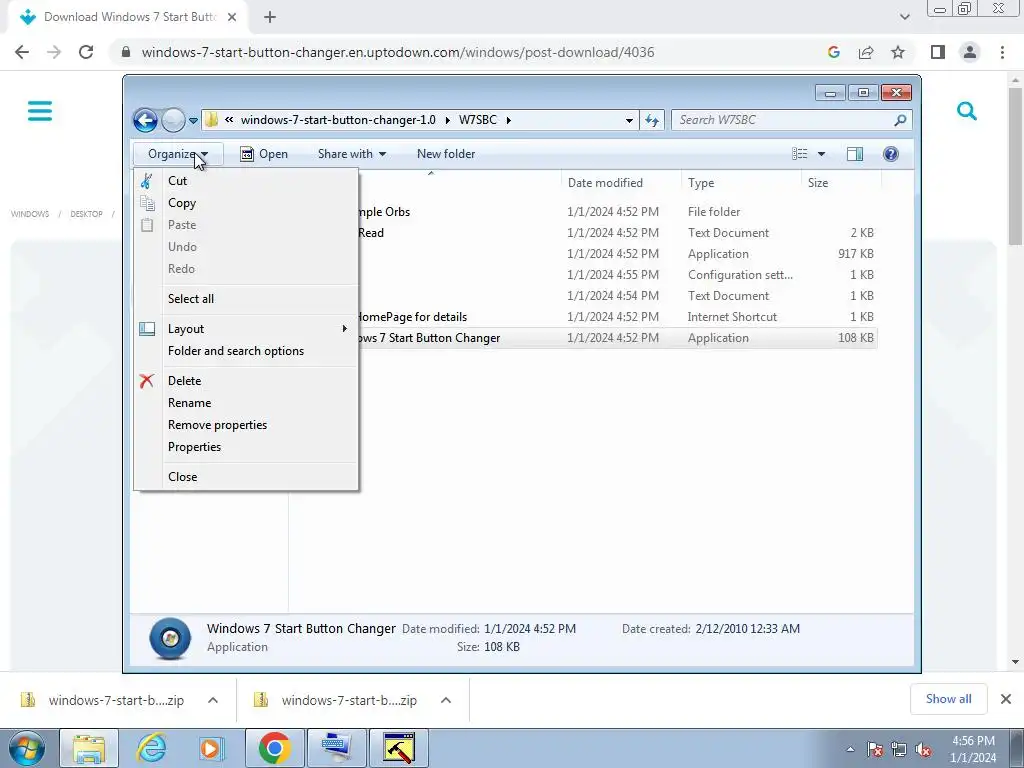
Task: Expand the Layout submenu
Action: [x=246, y=329]
